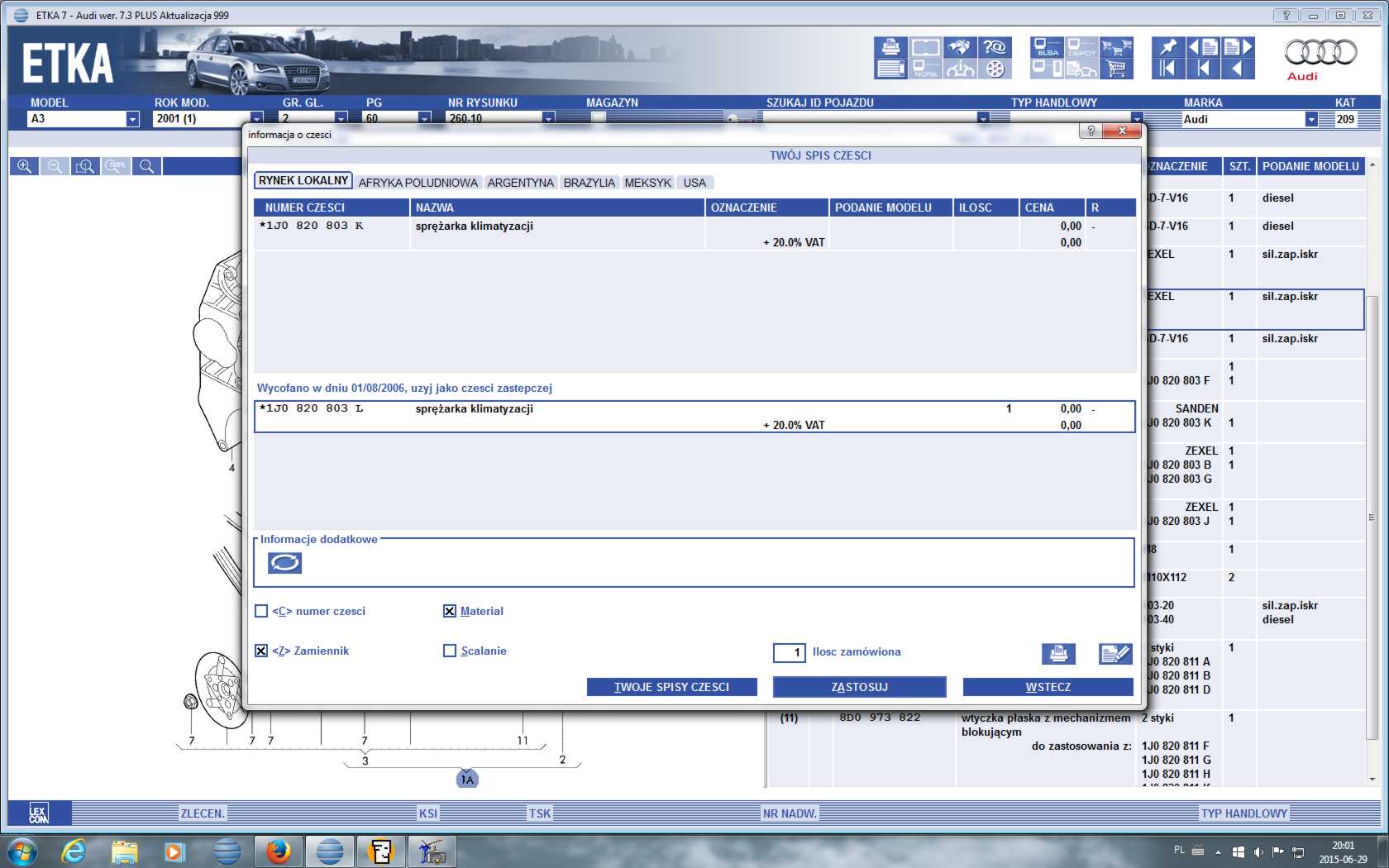
Task: Jump to first illustration icon
Action: pyautogui.click(x=1168, y=69)
